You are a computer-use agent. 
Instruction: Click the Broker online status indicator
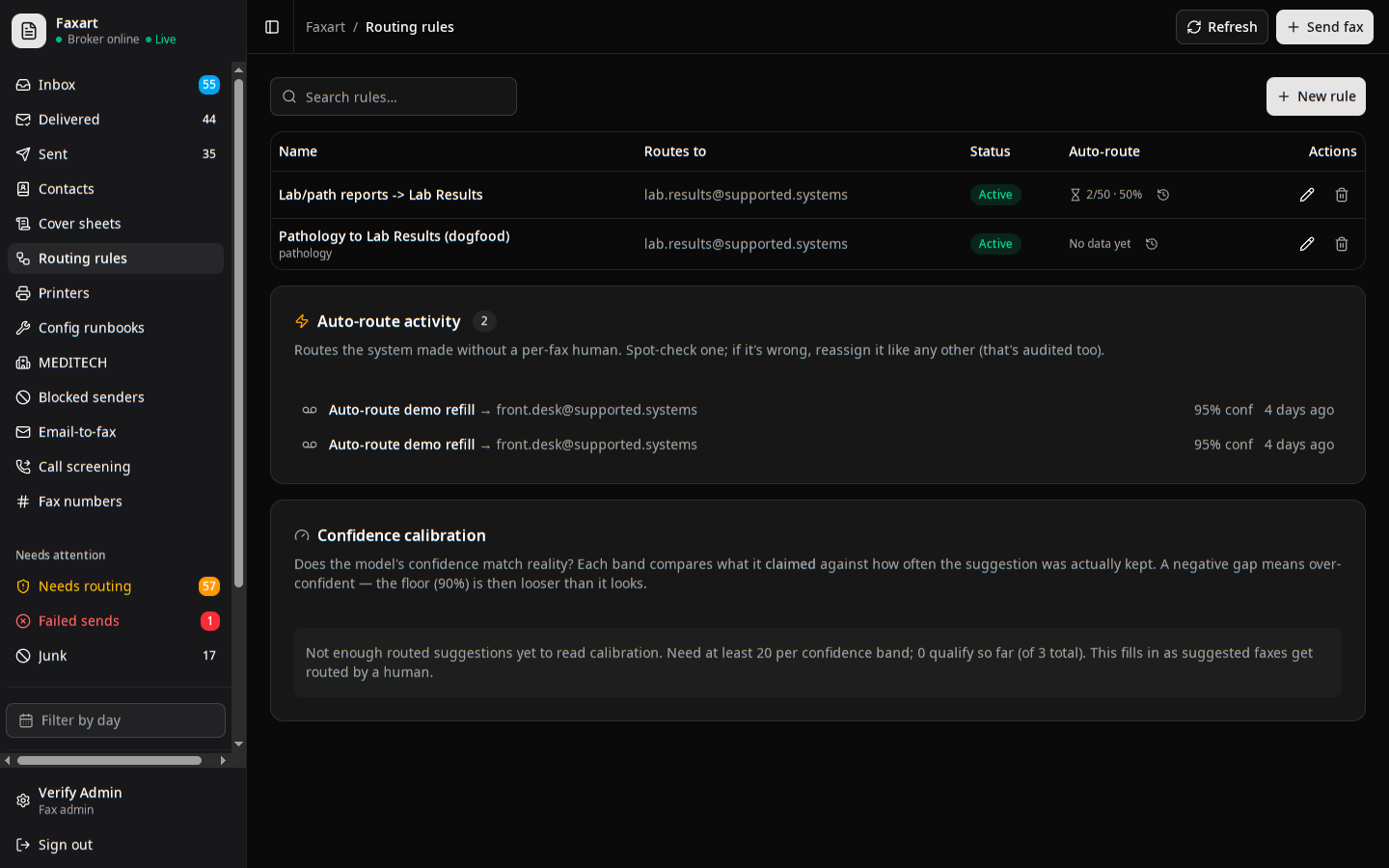coord(97,40)
